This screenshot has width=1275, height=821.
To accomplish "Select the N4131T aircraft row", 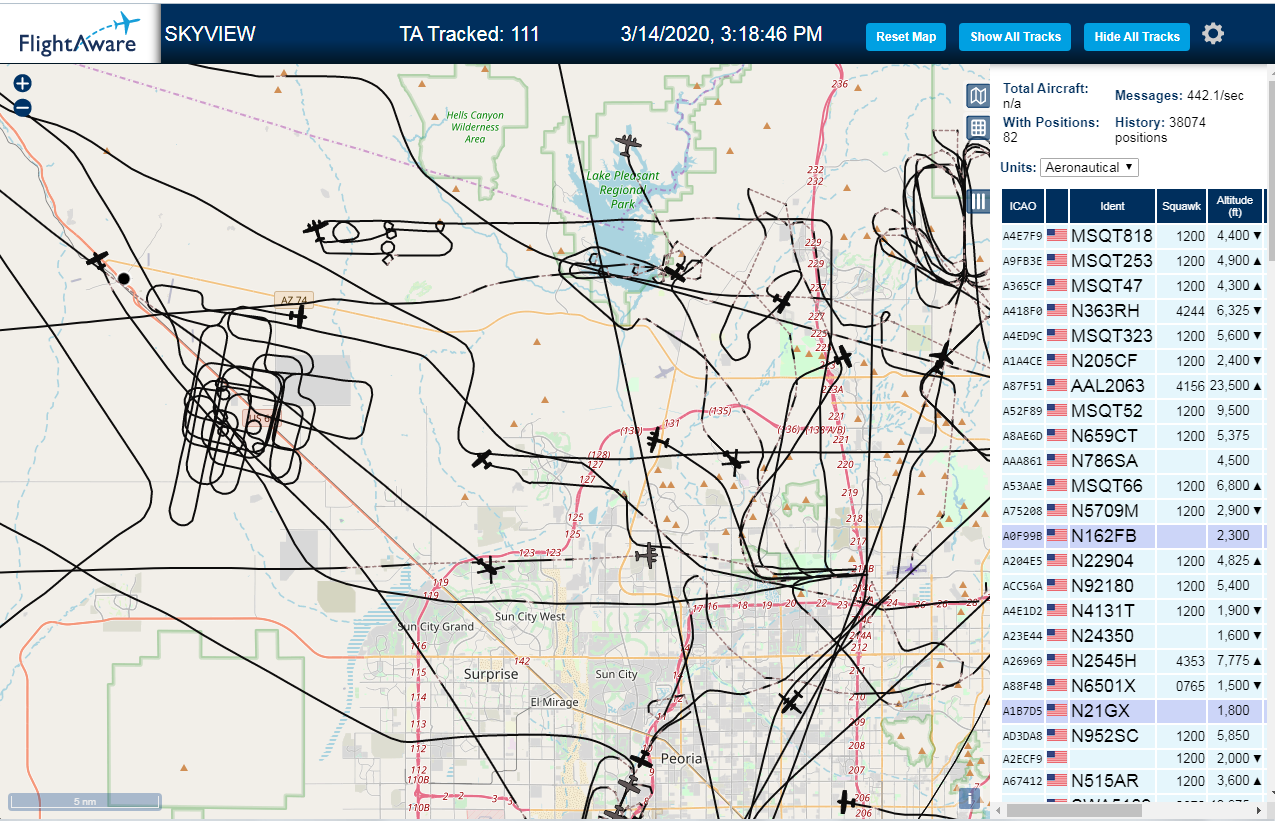I will click(x=1133, y=611).
